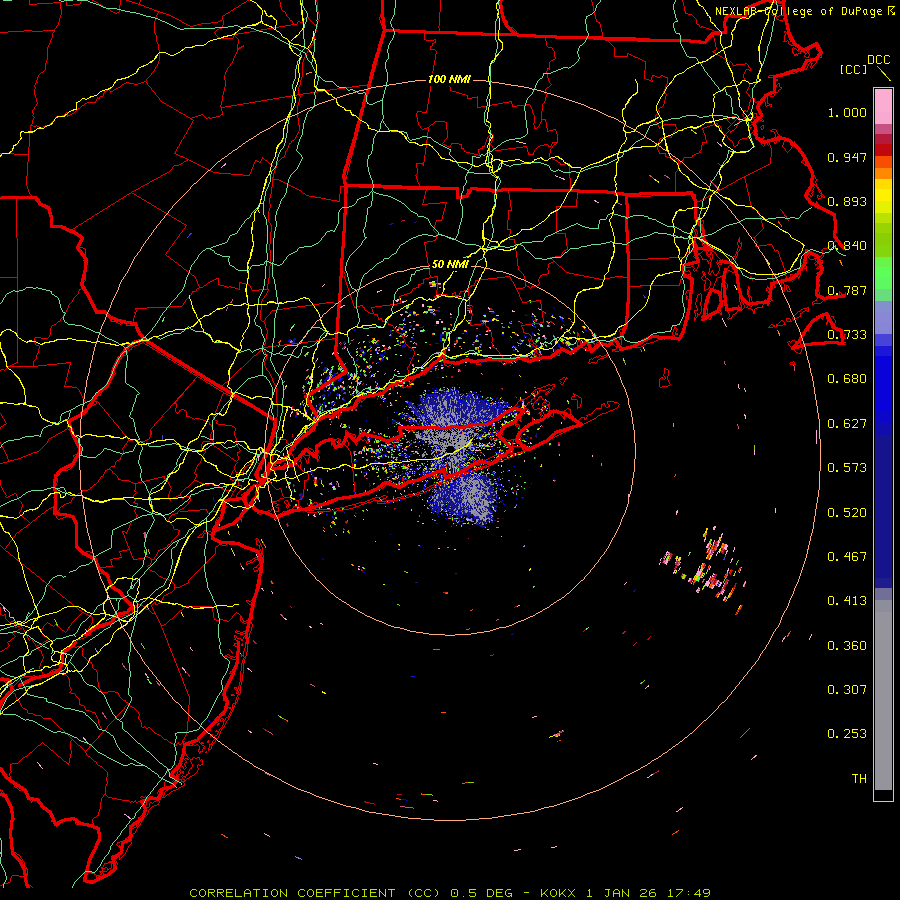Image resolution: width=900 pixels, height=900 pixels.
Task: Click the 50 NMI range ring label
Action: click(x=449, y=265)
